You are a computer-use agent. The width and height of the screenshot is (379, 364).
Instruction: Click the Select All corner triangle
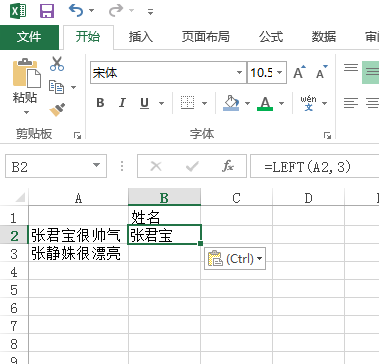[20, 198]
